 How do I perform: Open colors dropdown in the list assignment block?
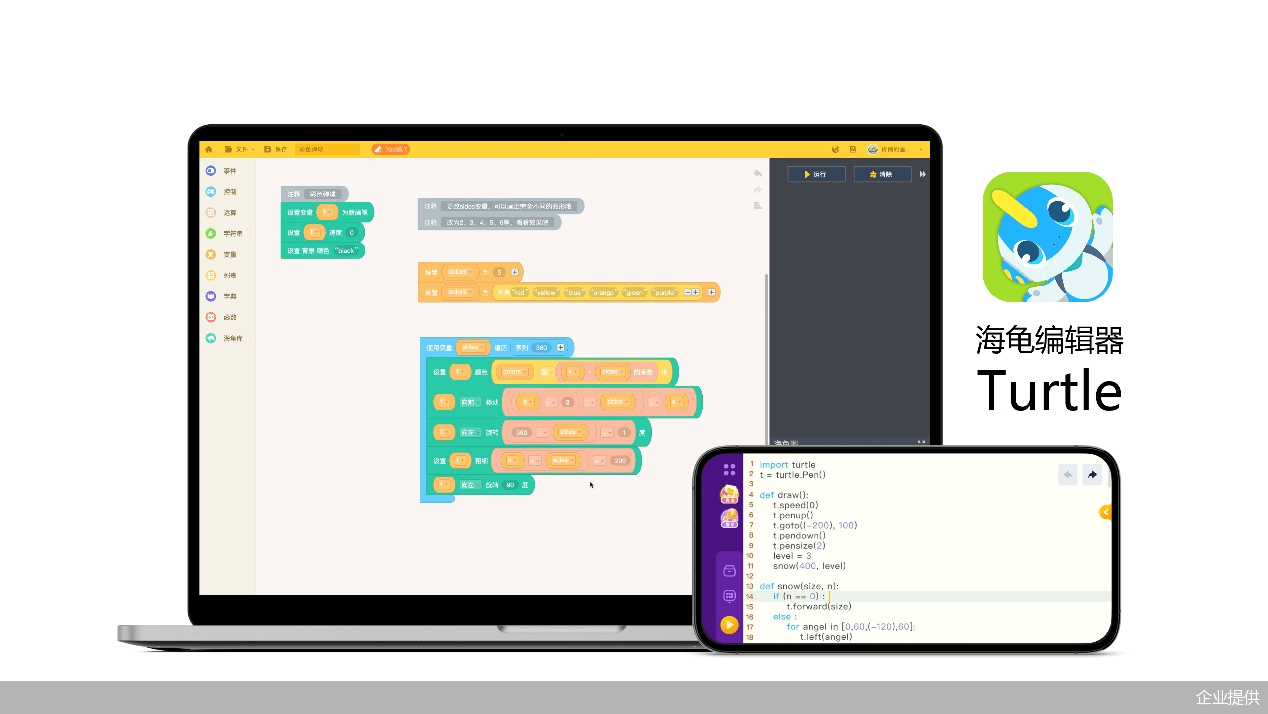pyautogui.click(x=461, y=292)
